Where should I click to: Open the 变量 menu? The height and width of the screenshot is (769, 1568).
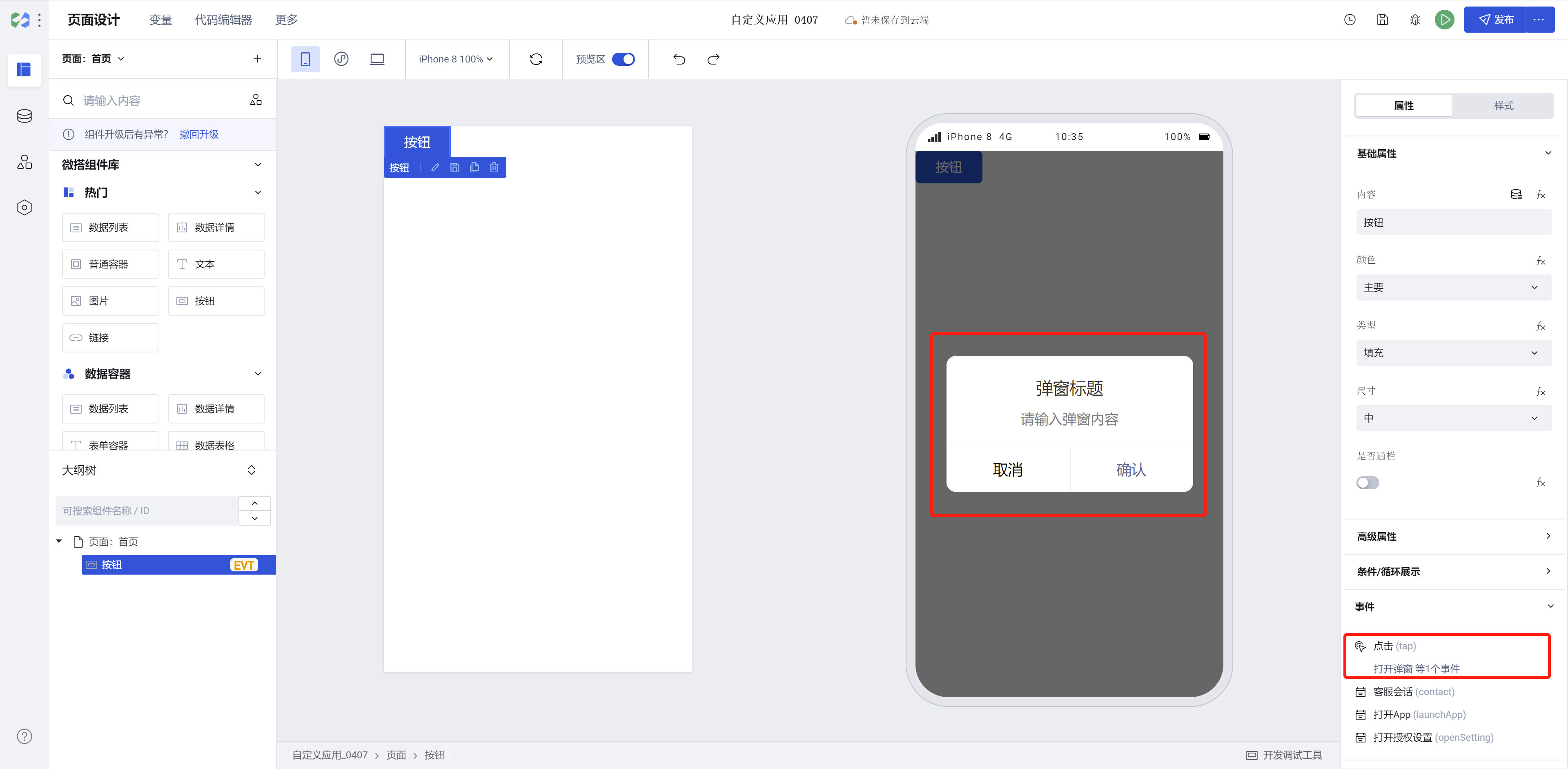pos(160,20)
